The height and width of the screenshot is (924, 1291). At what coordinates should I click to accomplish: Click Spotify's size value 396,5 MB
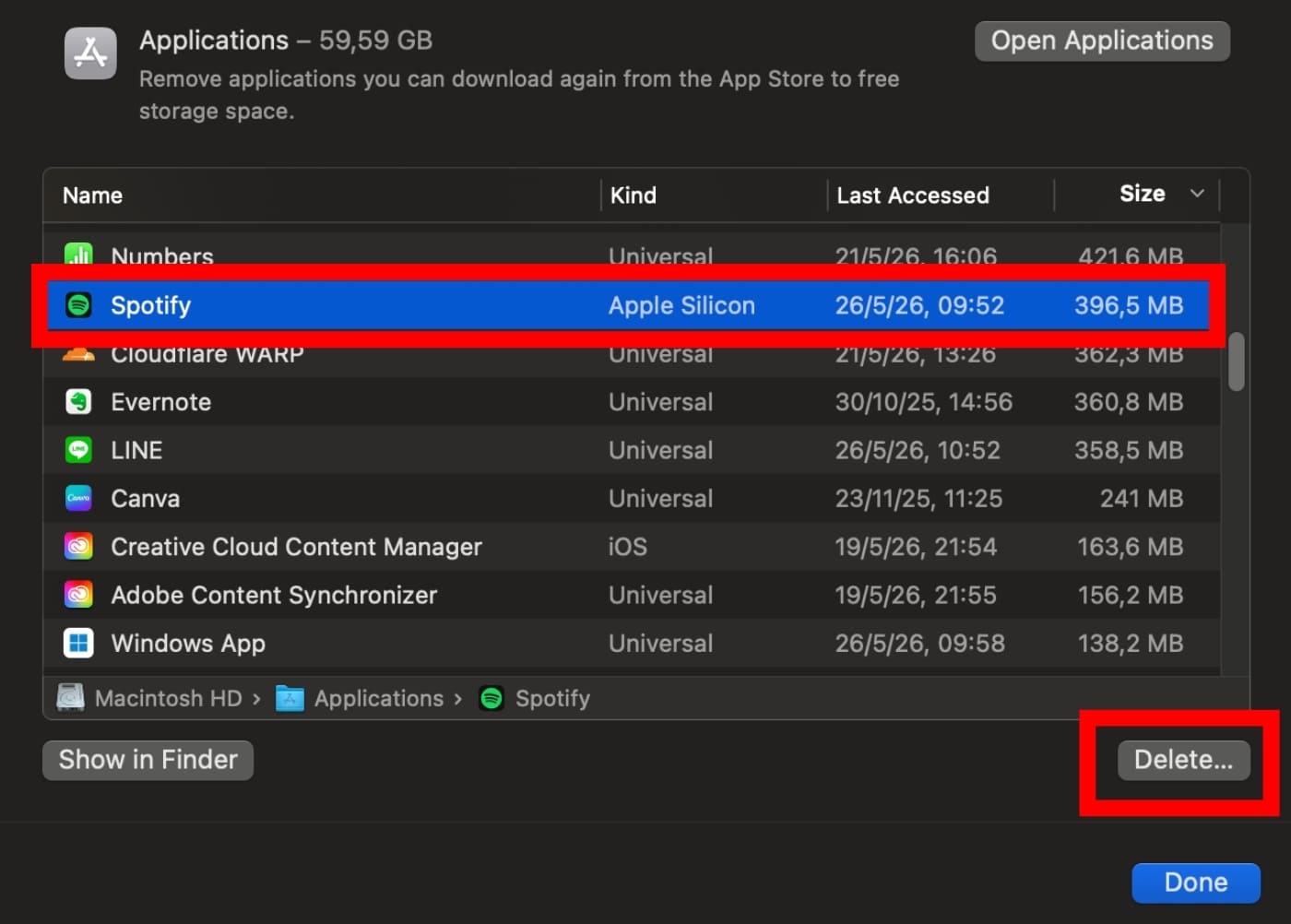[1129, 305]
